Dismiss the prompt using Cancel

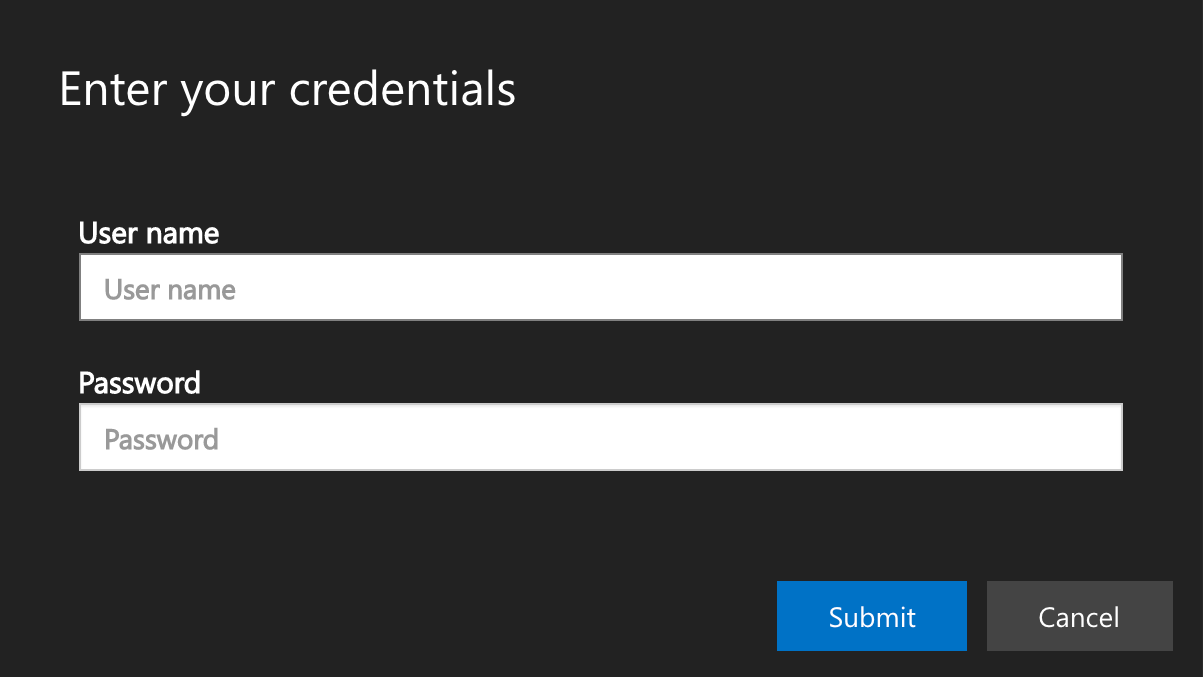[x=1079, y=616]
